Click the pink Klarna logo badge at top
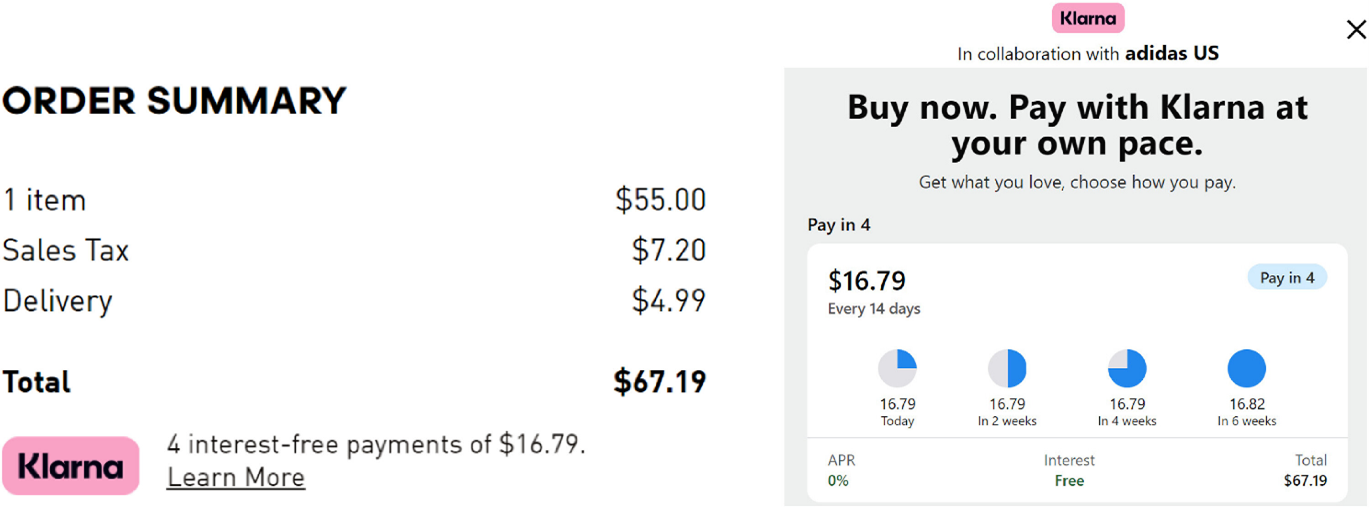The width and height of the screenshot is (1369, 508). tap(1088, 18)
